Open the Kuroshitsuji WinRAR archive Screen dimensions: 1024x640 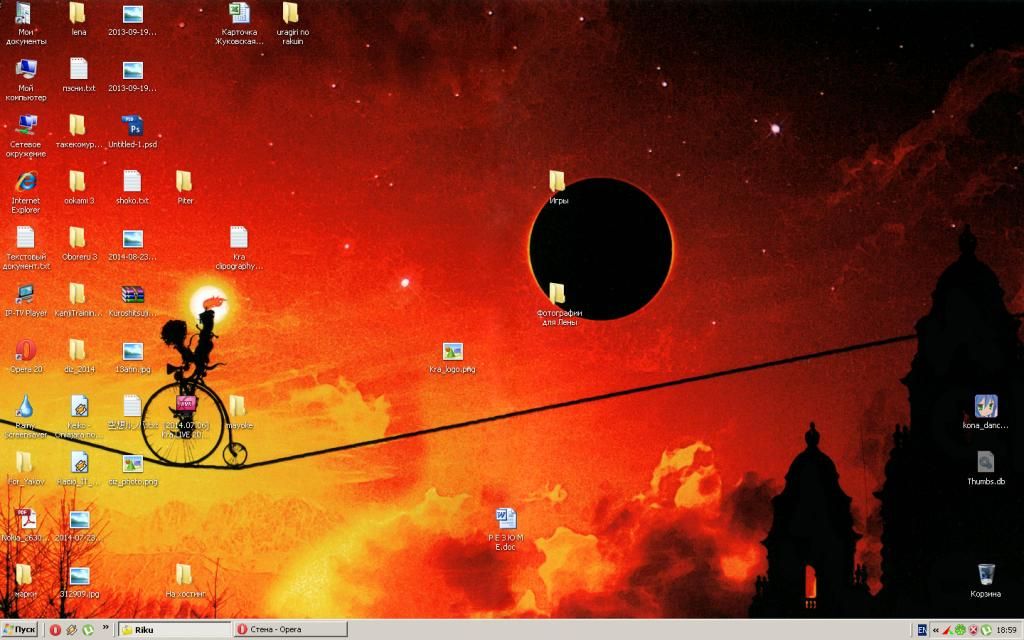[133, 295]
